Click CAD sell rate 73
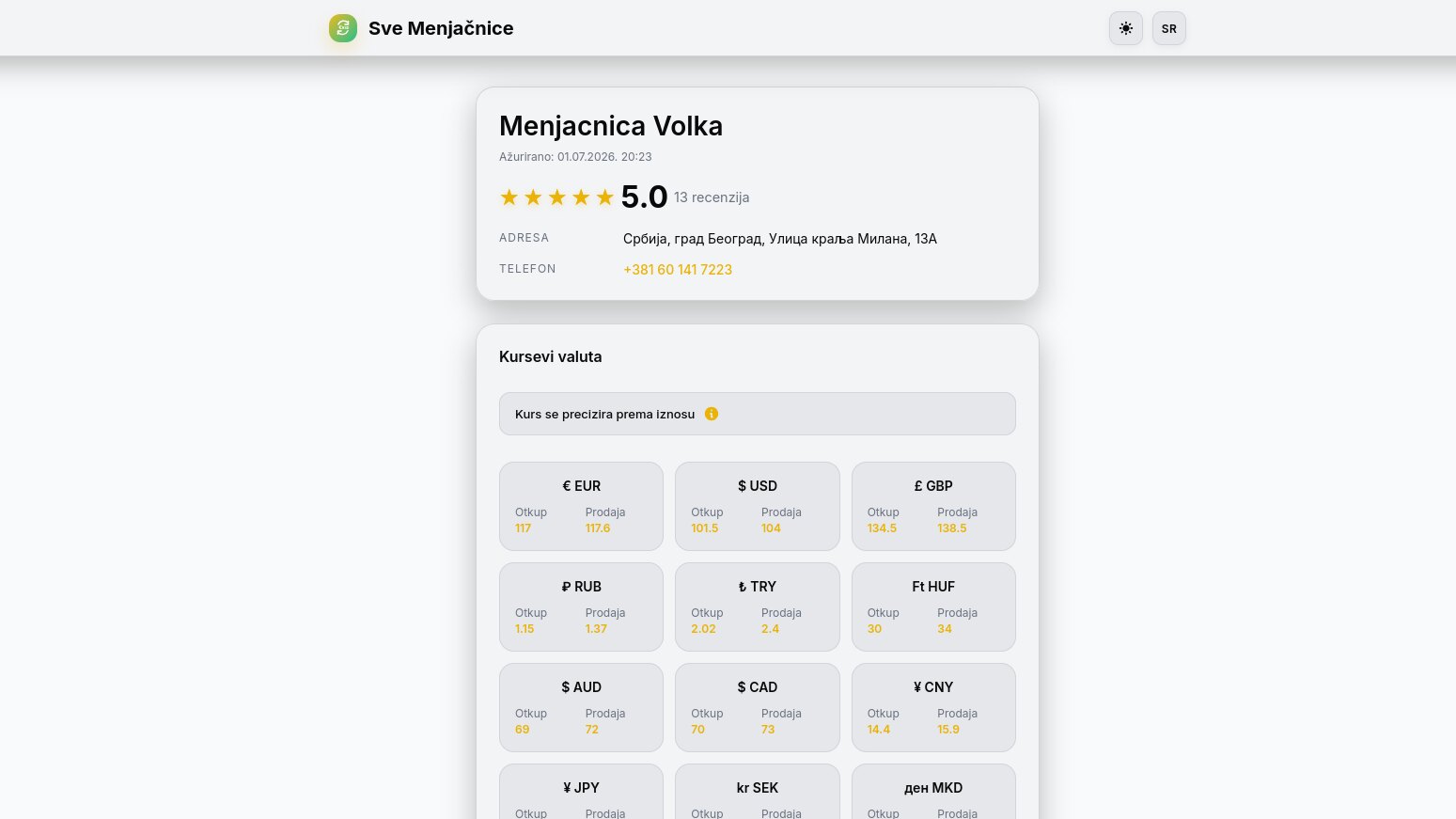This screenshot has height=819, width=1456. click(x=768, y=730)
